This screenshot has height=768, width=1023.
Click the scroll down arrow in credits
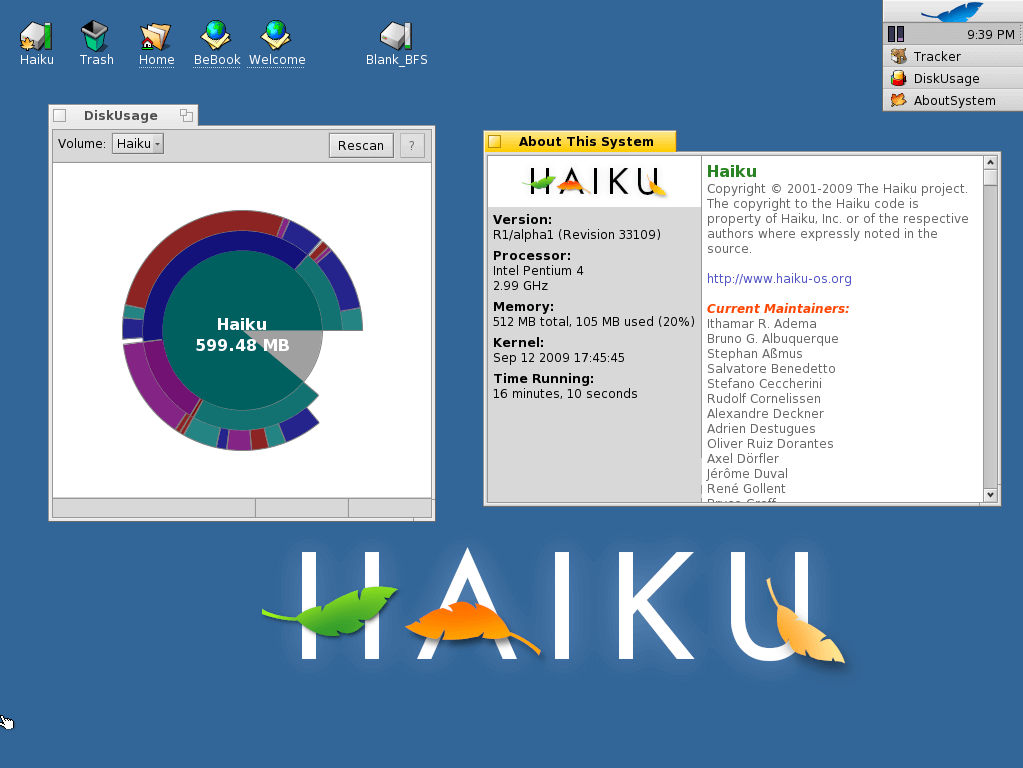pyautogui.click(x=990, y=495)
